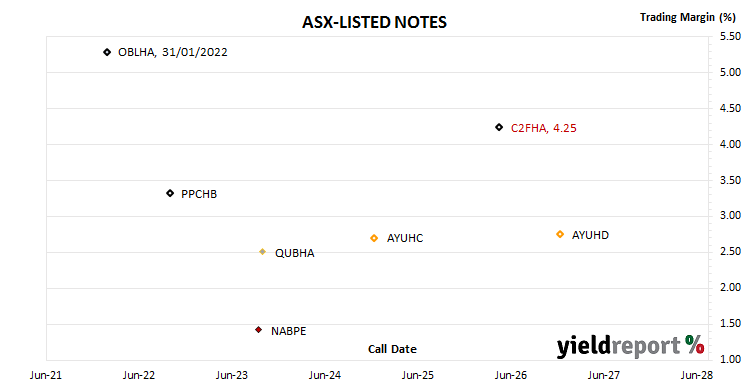Click the red and green percent logo icon
The height and width of the screenshot is (391, 750).
[694, 344]
